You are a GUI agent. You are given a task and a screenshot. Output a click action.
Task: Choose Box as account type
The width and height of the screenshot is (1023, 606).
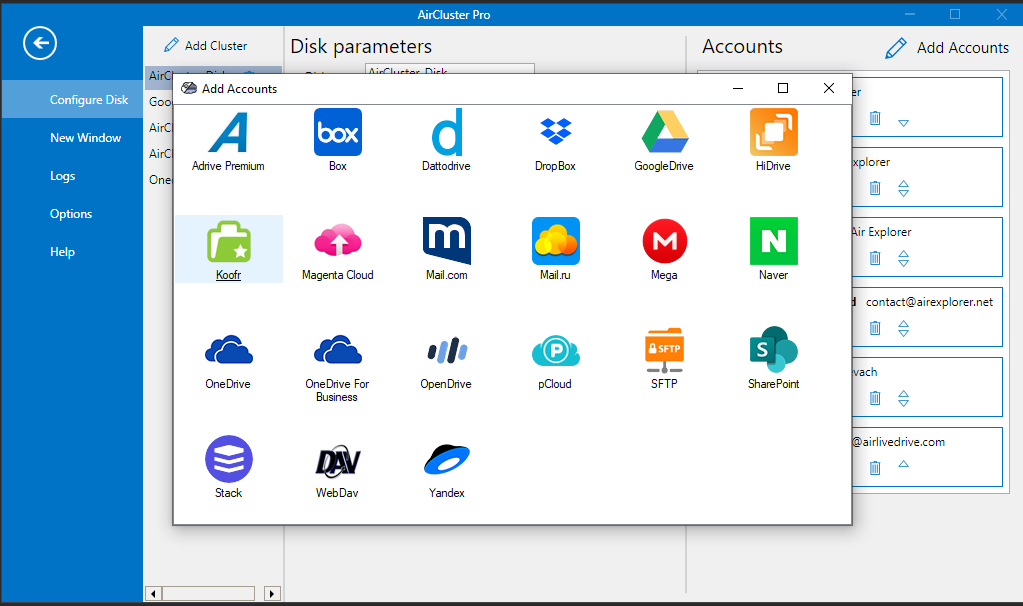[338, 132]
